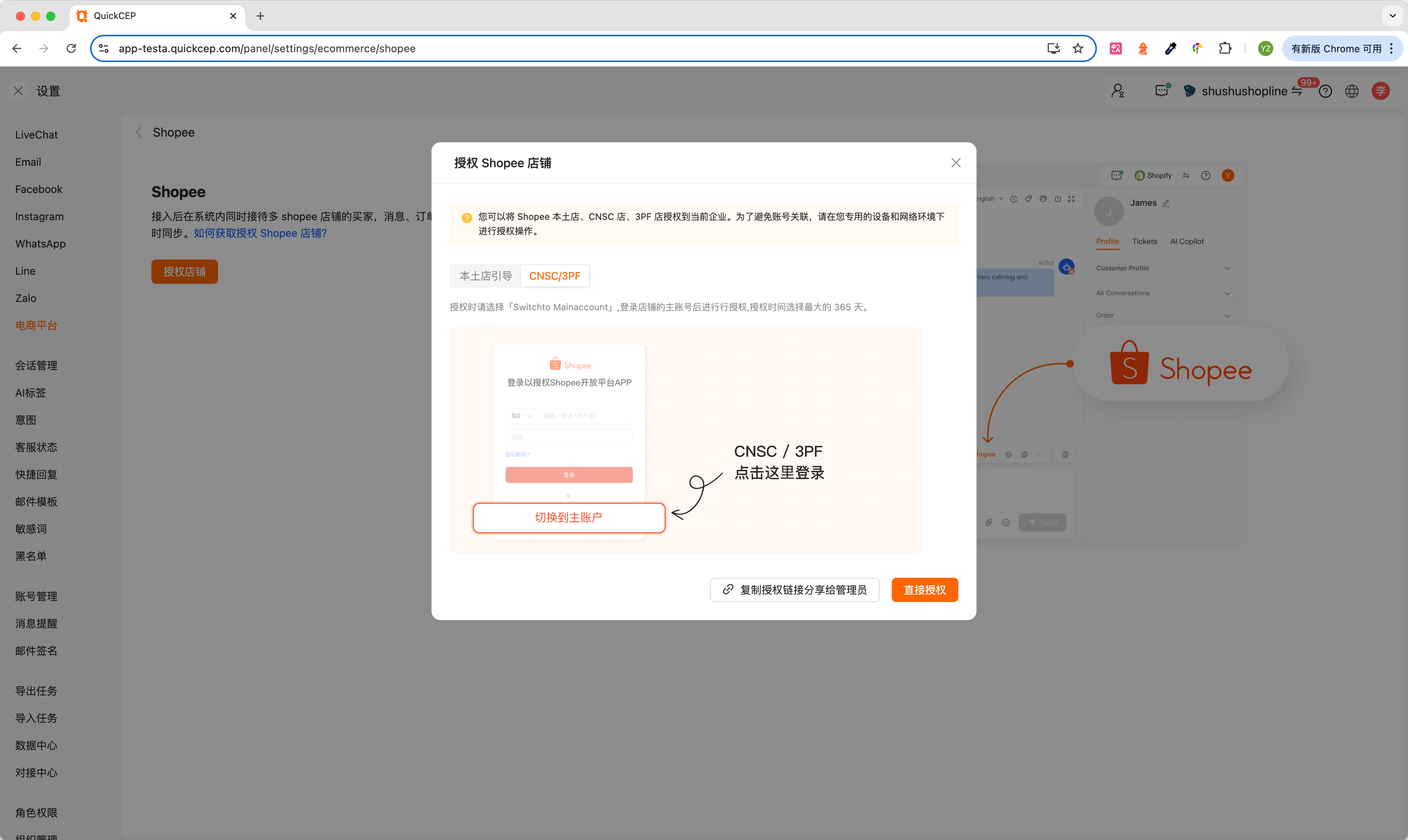Click the user status icon in header
The image size is (1408, 840).
point(1118,91)
